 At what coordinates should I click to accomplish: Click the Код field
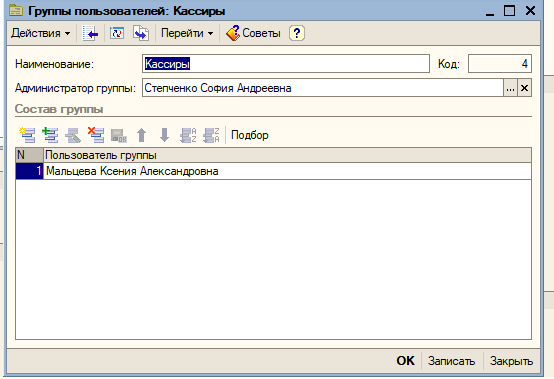click(x=500, y=64)
